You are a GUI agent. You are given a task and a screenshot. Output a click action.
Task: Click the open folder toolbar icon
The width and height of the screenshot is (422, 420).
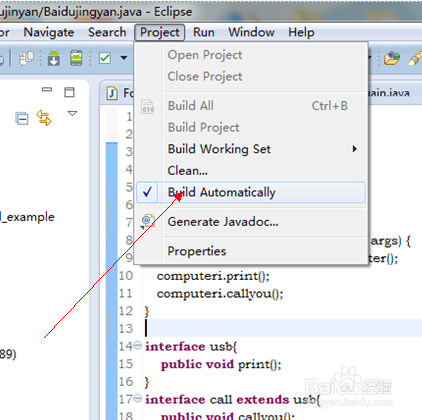(x=392, y=58)
